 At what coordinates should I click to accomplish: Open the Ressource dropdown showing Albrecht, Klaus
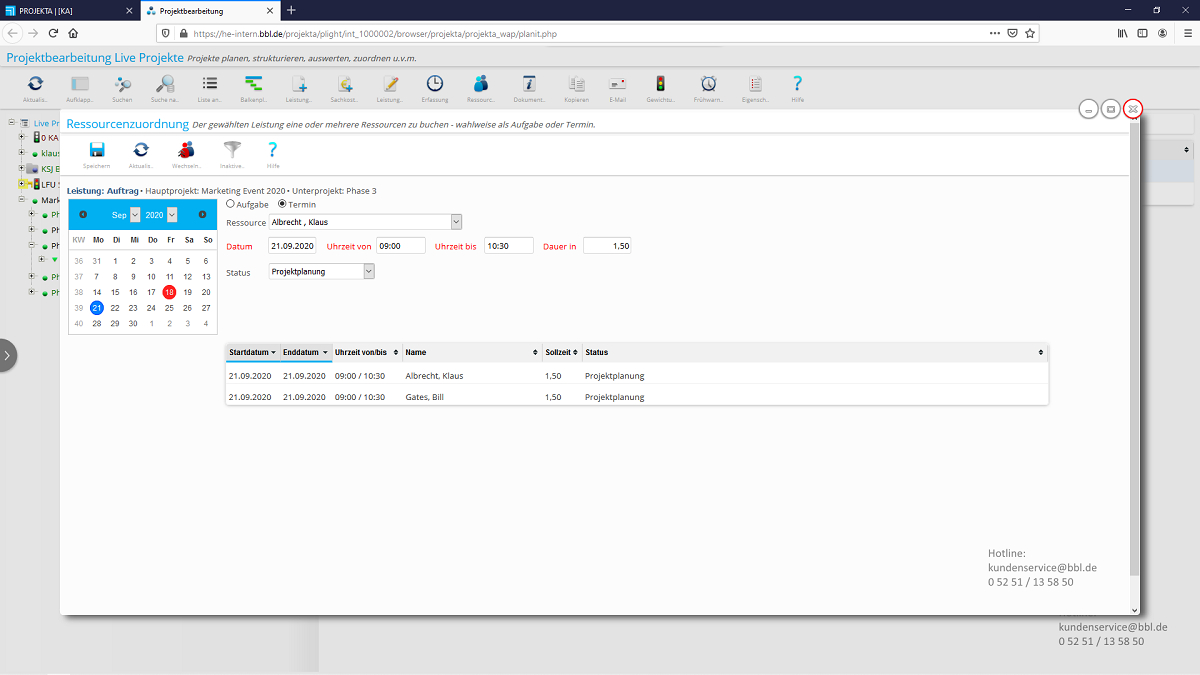(366, 222)
